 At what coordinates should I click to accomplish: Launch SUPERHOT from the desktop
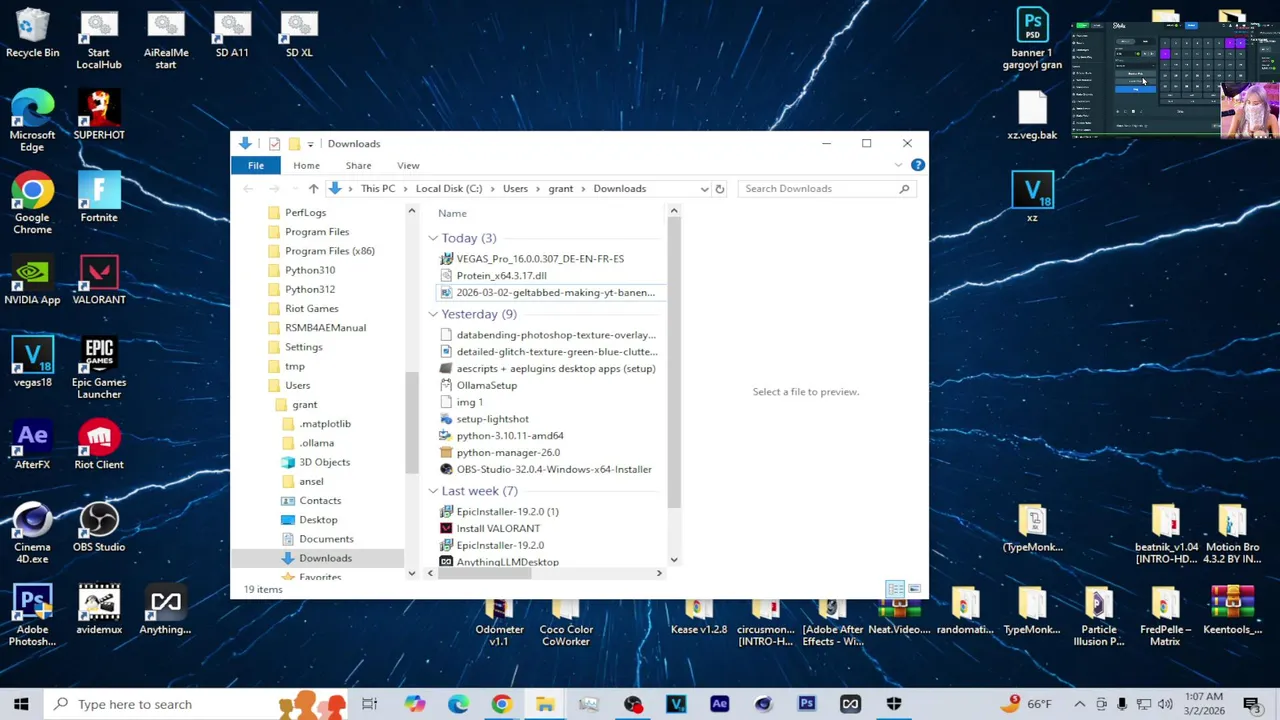pos(99,115)
